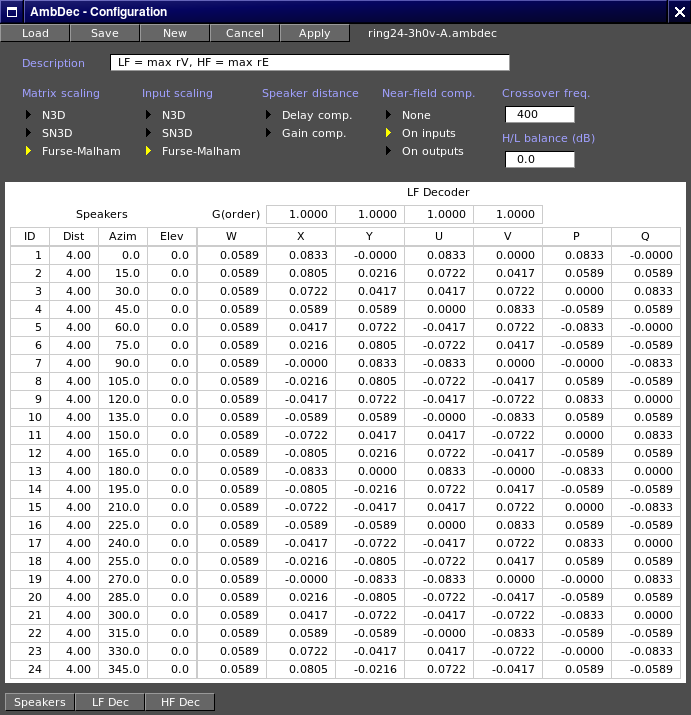Cancel the configuration changes
Viewport: 691px width, 715px height.
(245, 33)
